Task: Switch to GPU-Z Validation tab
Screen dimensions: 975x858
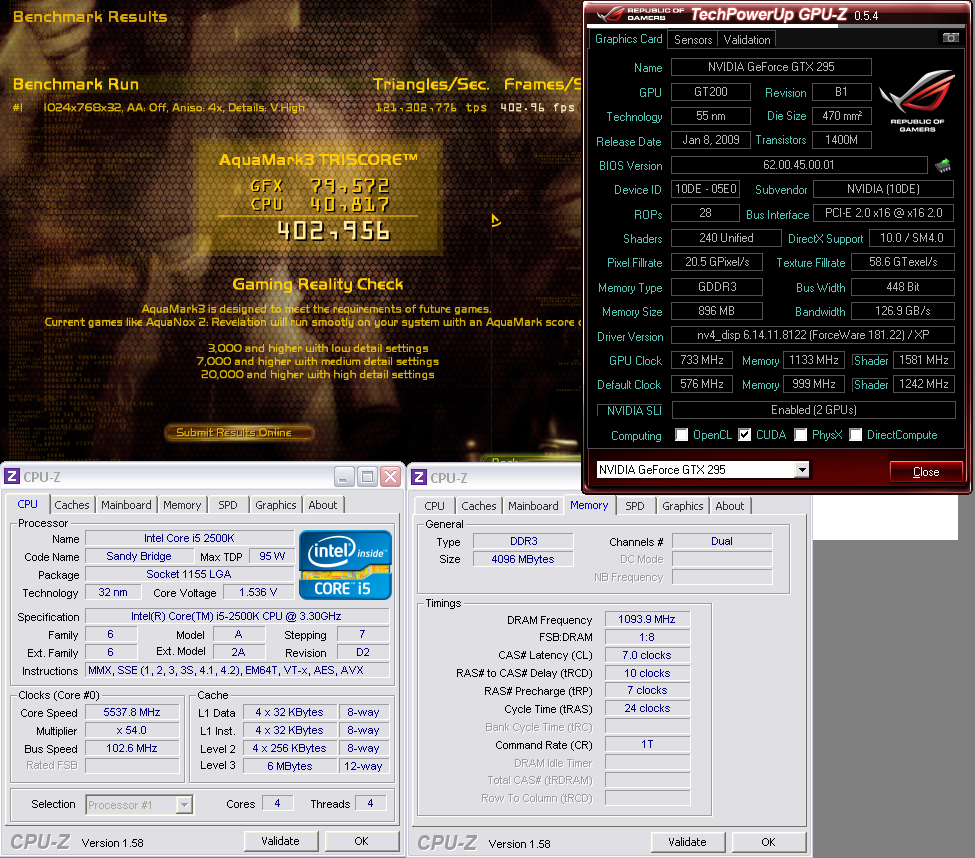Action: point(747,40)
